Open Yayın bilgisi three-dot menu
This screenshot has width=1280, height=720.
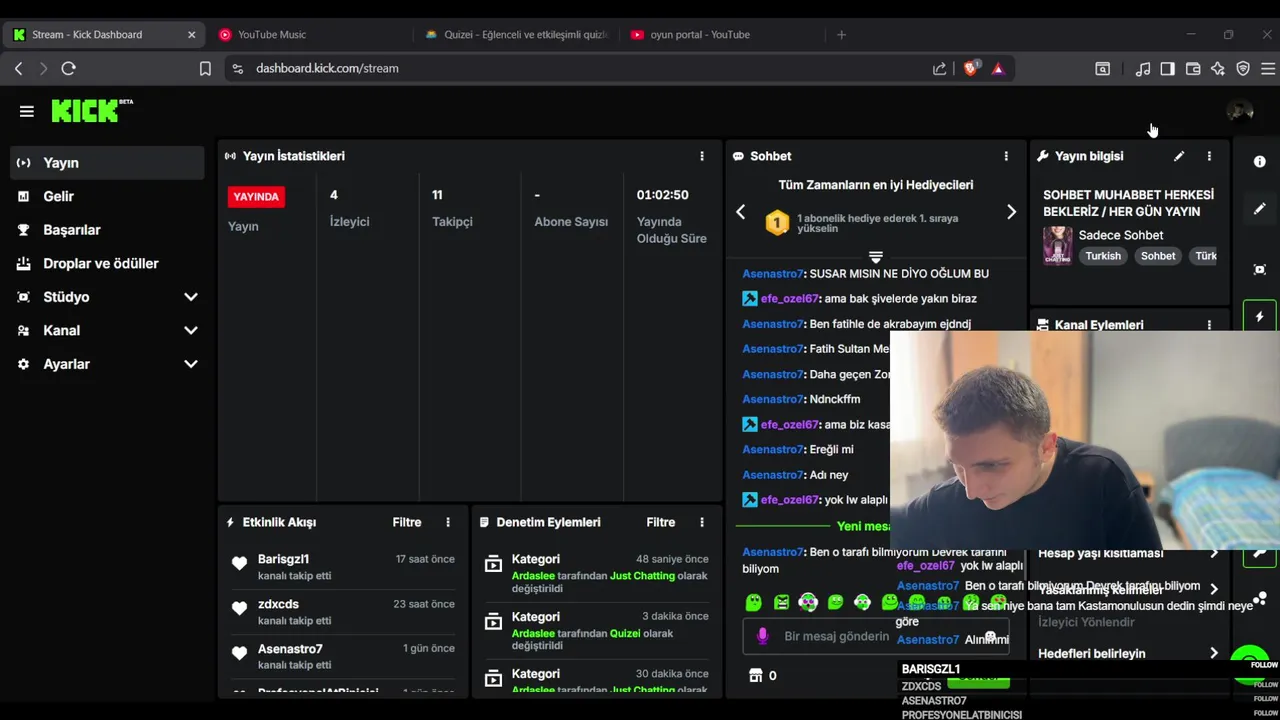(x=1209, y=156)
